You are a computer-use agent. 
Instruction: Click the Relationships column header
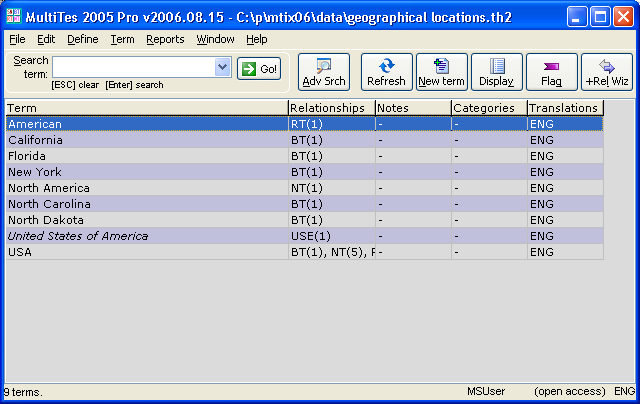pos(332,108)
